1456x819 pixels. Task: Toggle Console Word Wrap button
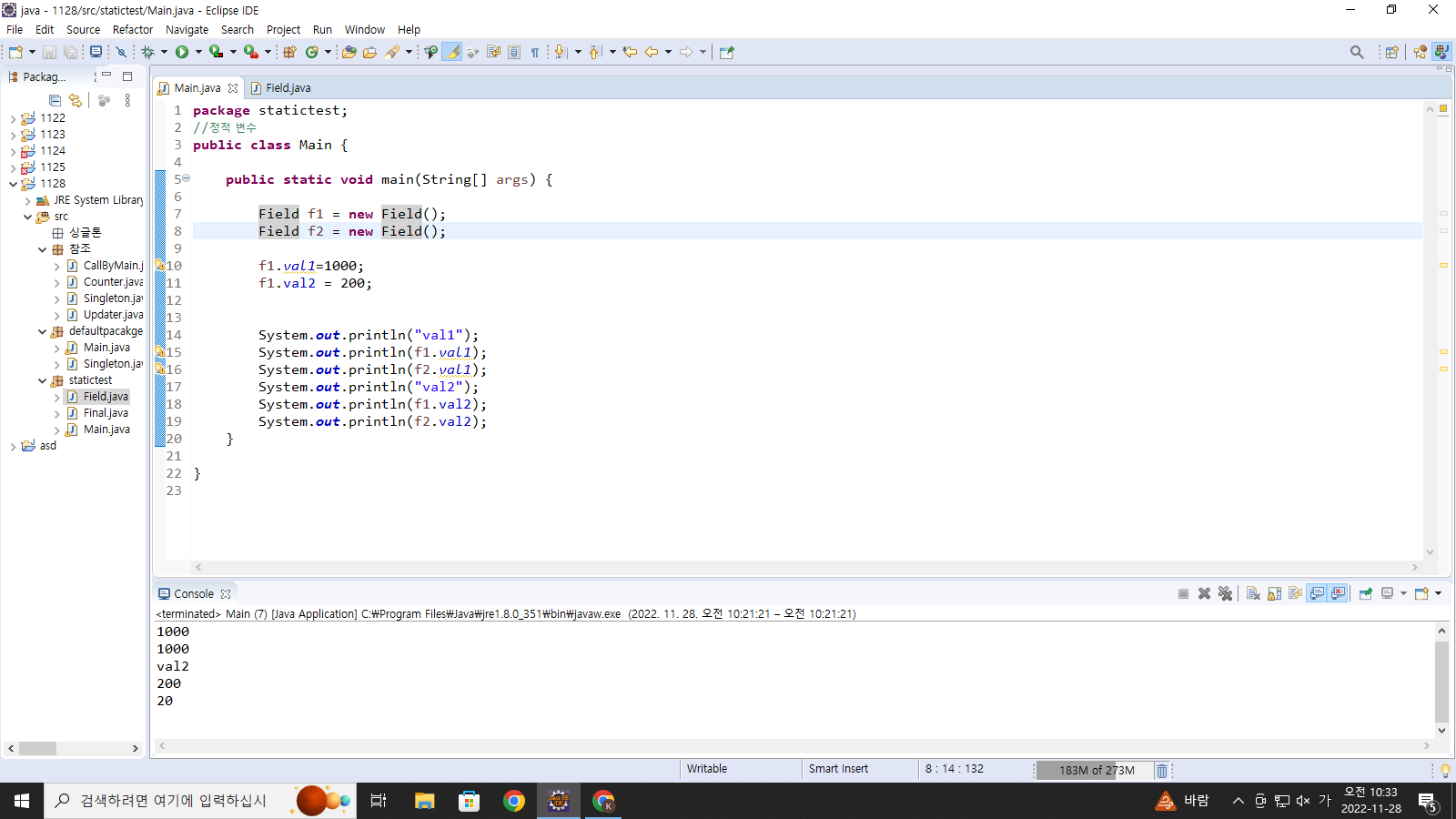pos(1295,593)
